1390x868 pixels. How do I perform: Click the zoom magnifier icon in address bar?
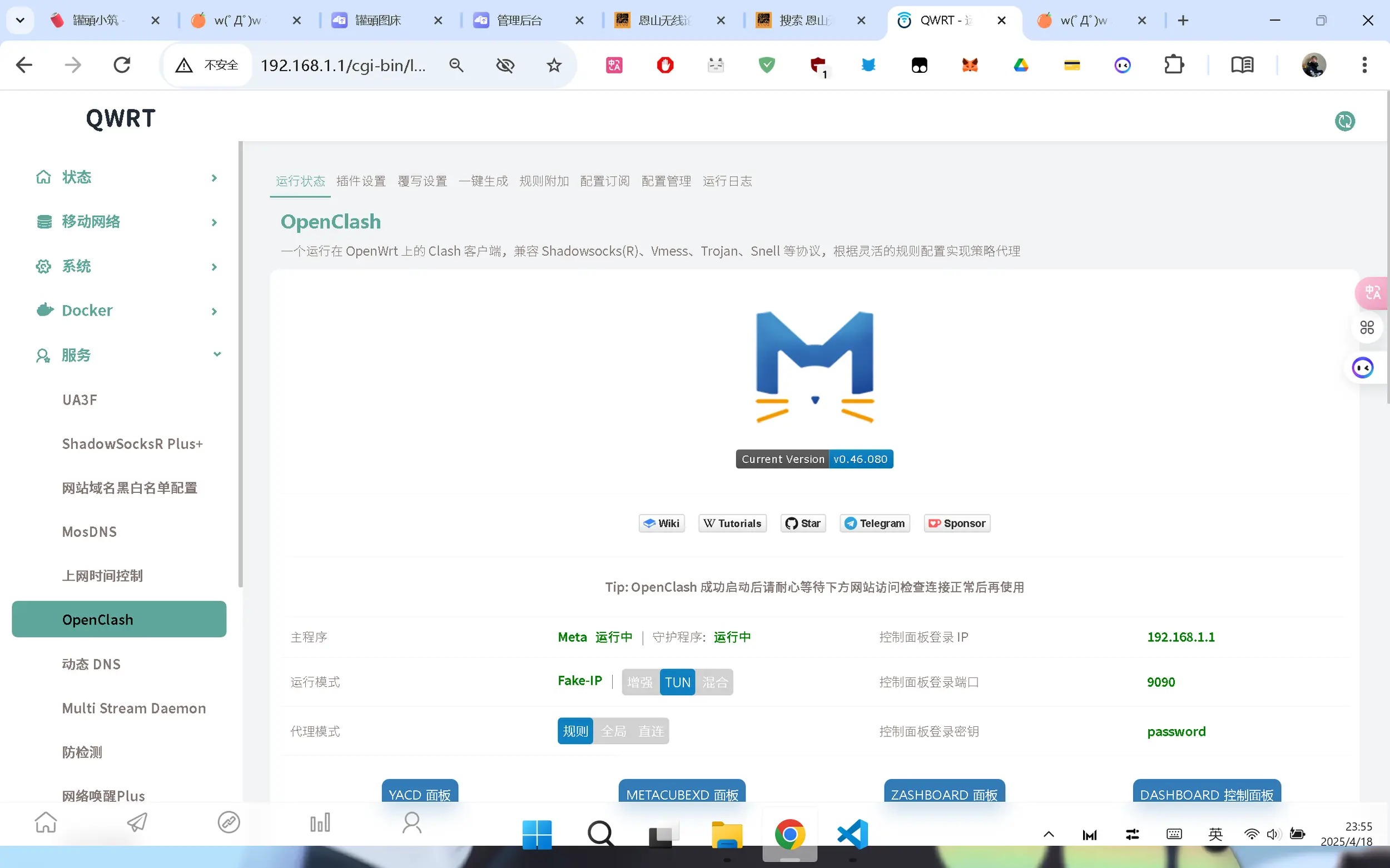[x=456, y=65]
